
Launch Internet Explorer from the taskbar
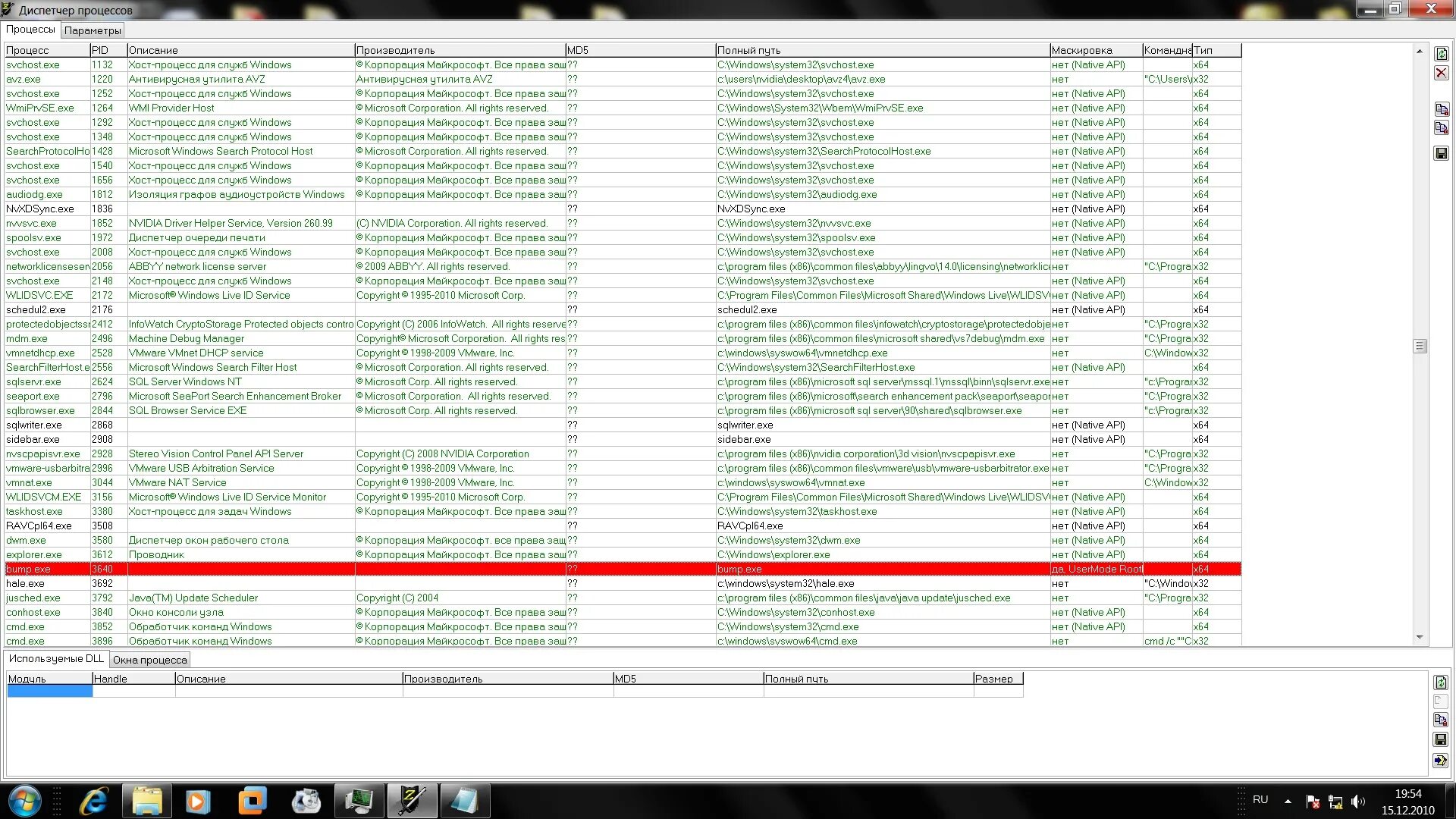point(94,801)
